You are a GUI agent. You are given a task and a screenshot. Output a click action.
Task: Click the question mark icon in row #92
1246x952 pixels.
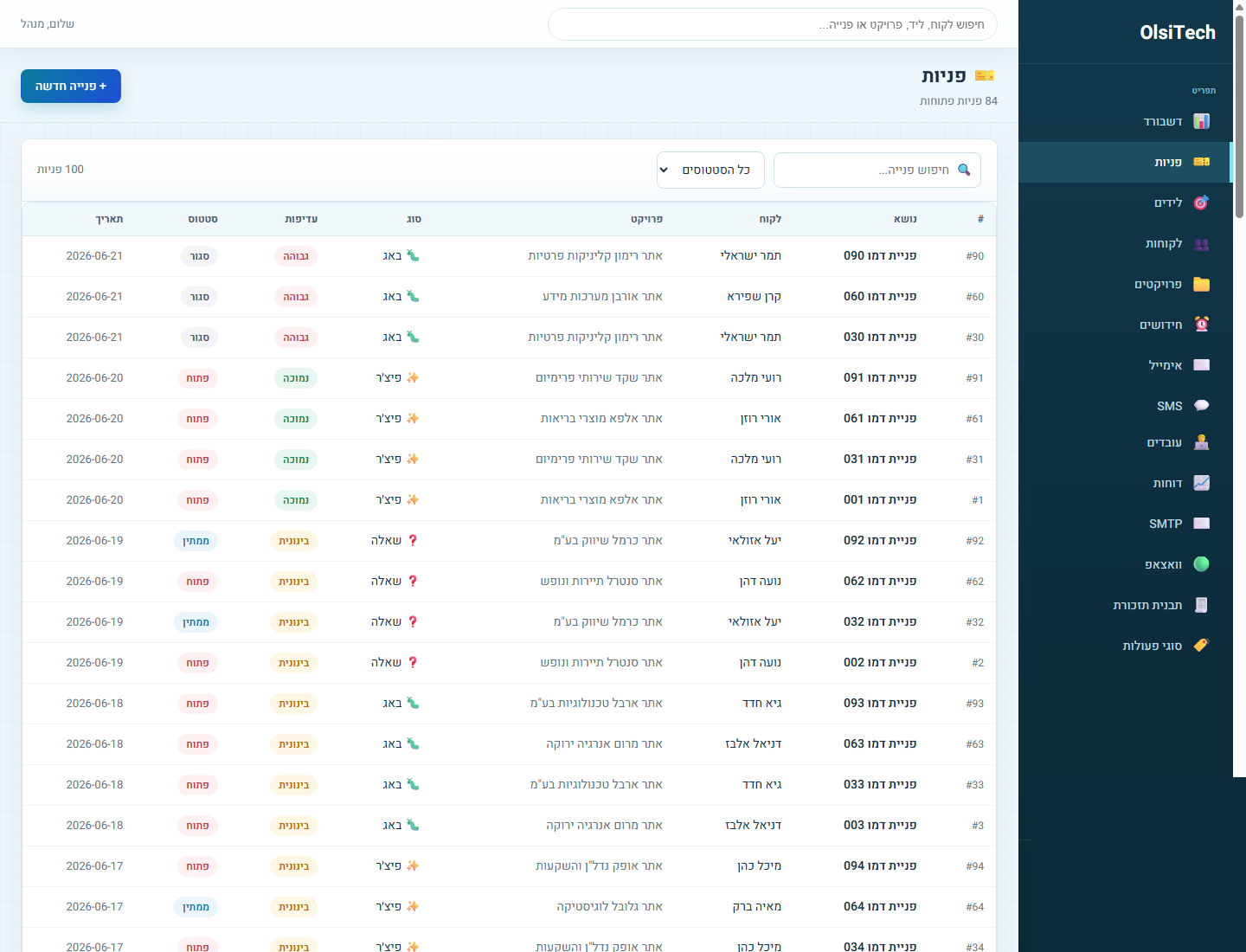coord(413,540)
